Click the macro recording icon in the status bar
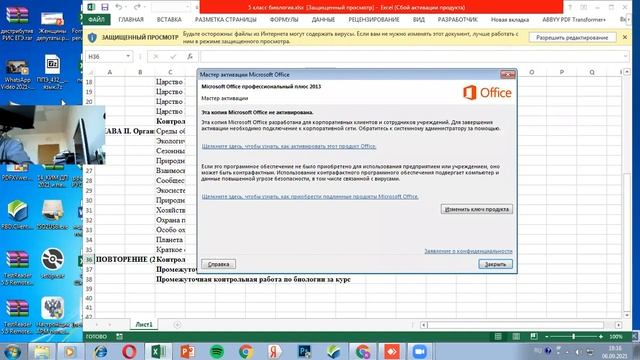The width and height of the screenshot is (640, 360). pos(119,336)
